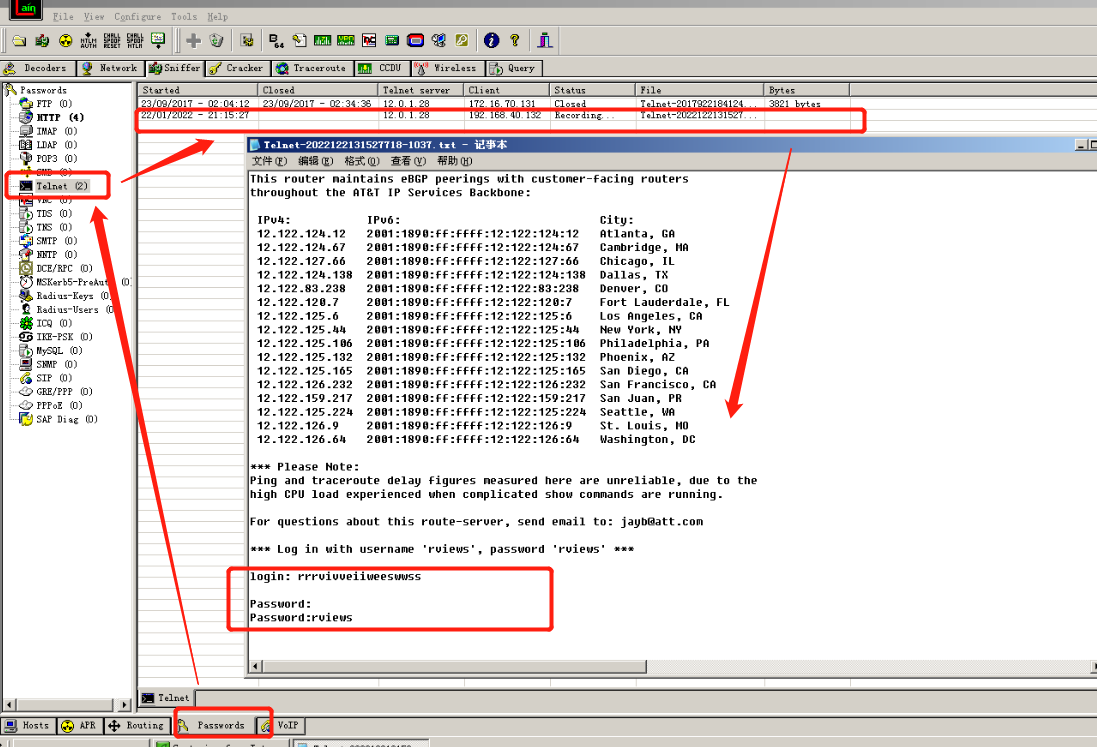
Task: Click the plus Add to list icon
Action: tap(193, 41)
